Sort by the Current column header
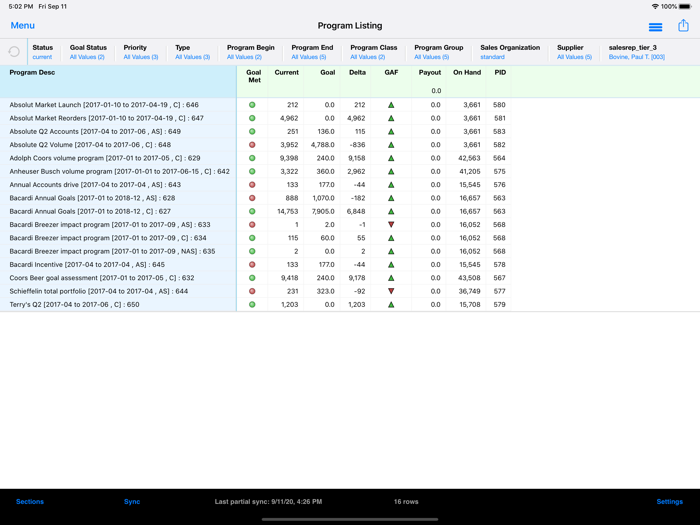700x525 pixels. click(287, 72)
